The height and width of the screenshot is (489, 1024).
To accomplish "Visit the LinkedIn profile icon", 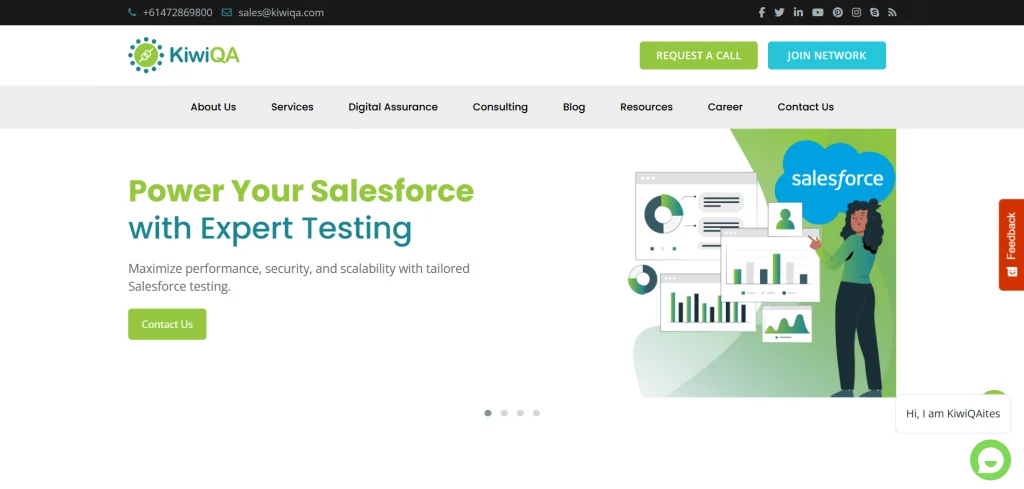I will (798, 13).
